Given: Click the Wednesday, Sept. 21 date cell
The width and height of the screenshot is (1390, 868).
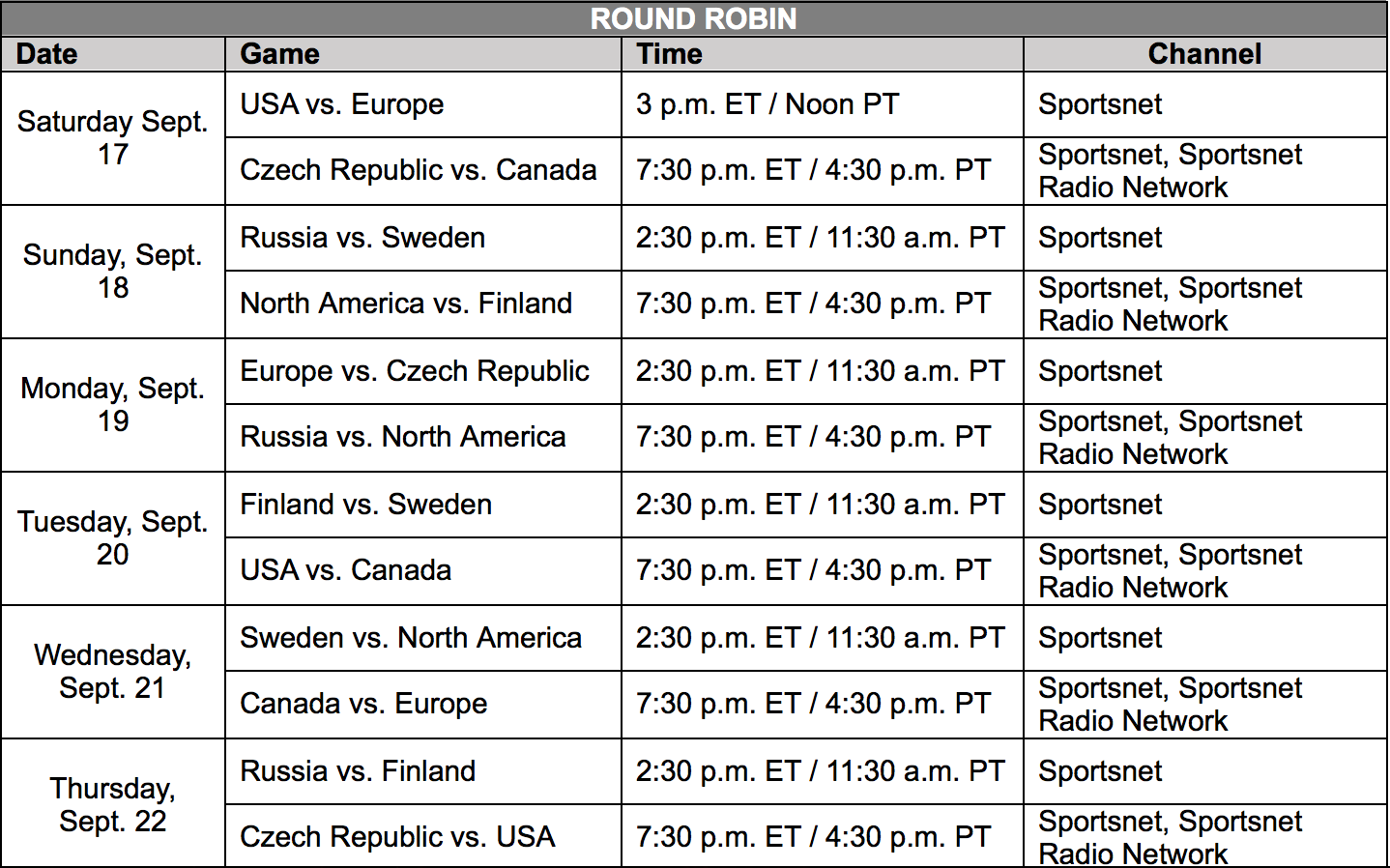Looking at the screenshot, I should (113, 672).
